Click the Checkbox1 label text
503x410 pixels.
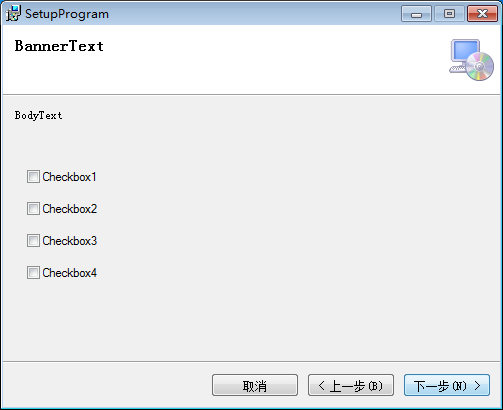point(69,177)
